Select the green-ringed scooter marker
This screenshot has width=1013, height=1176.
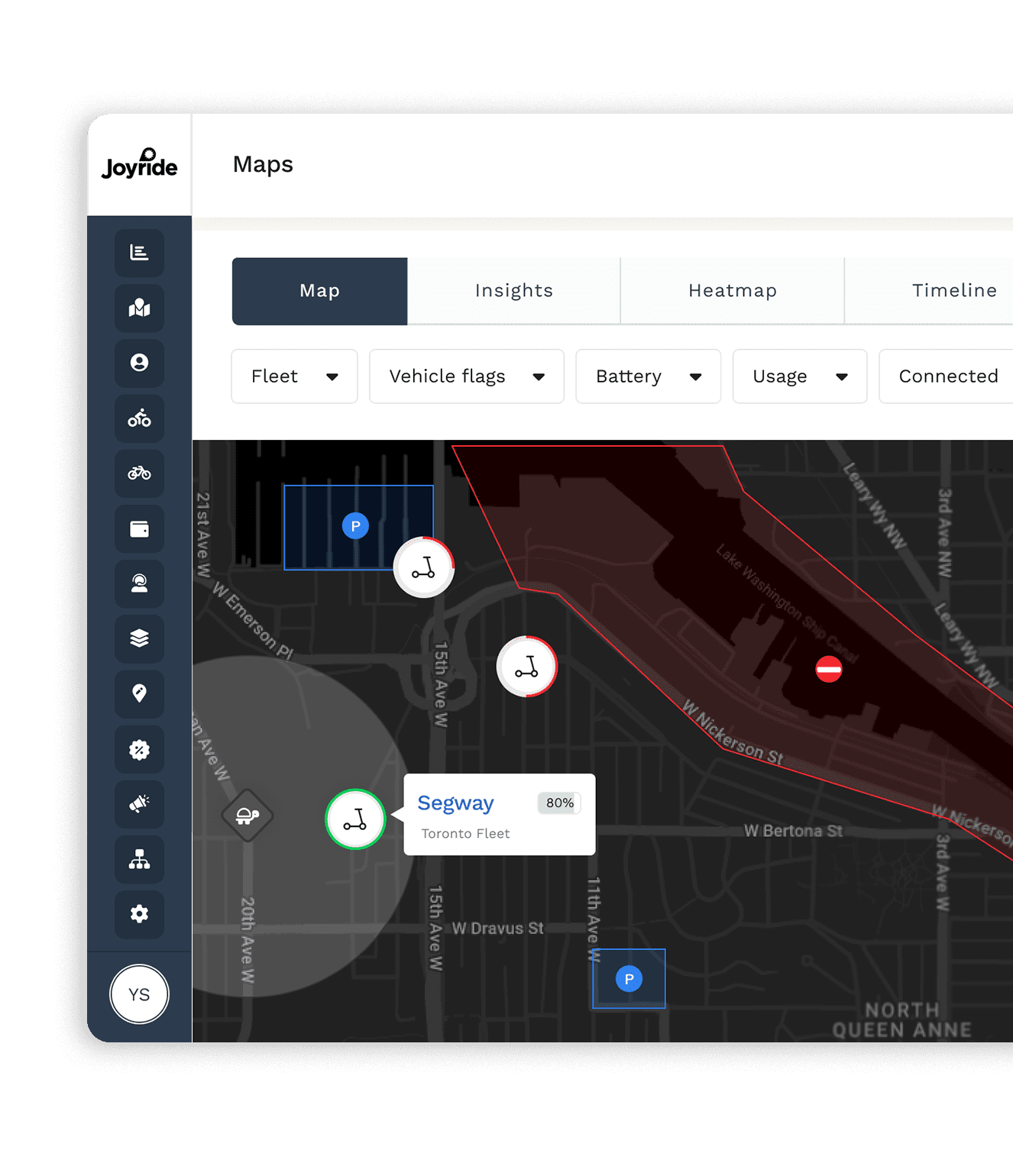point(355,819)
